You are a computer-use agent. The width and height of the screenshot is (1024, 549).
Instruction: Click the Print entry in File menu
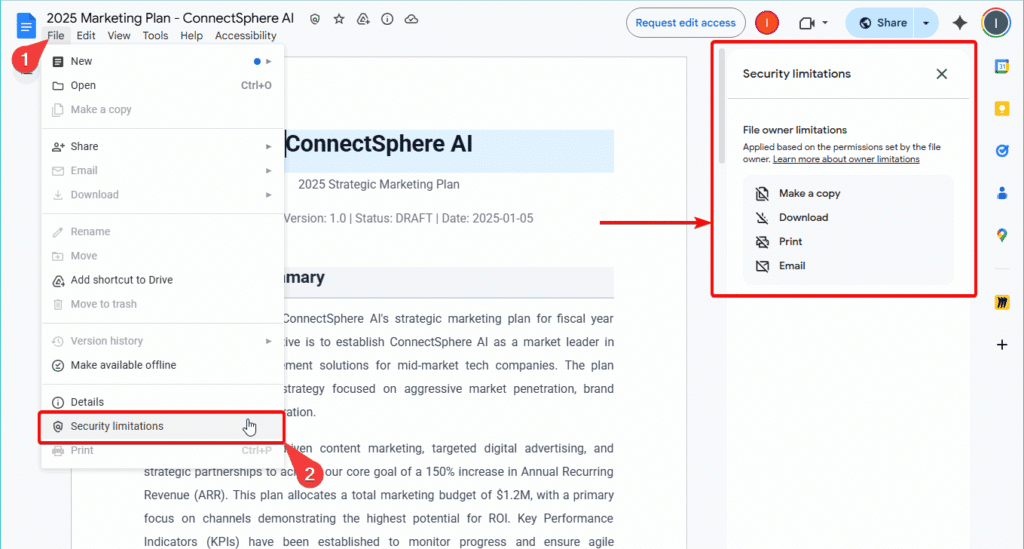click(162, 450)
